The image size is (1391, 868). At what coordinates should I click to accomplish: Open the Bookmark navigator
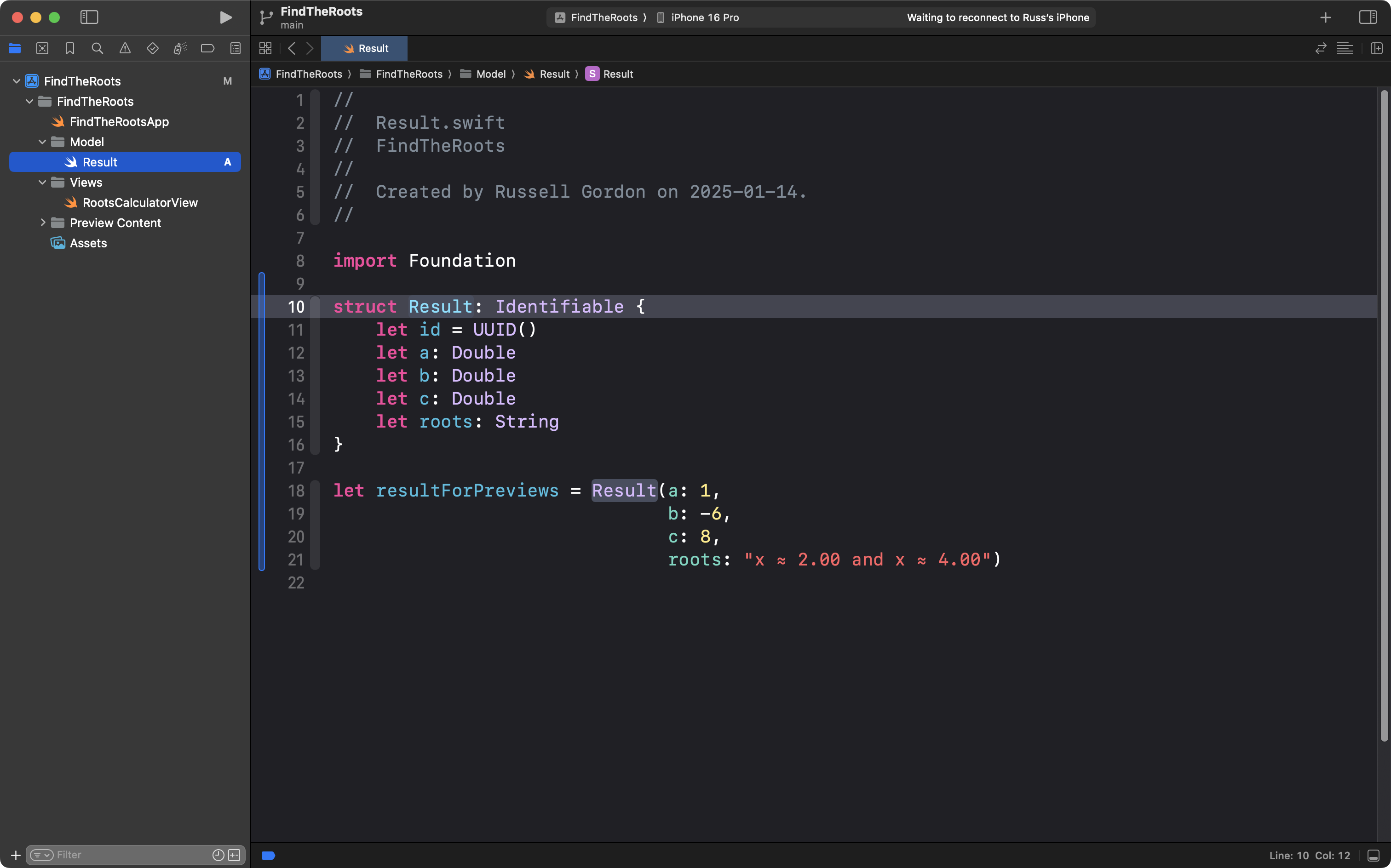click(x=69, y=48)
